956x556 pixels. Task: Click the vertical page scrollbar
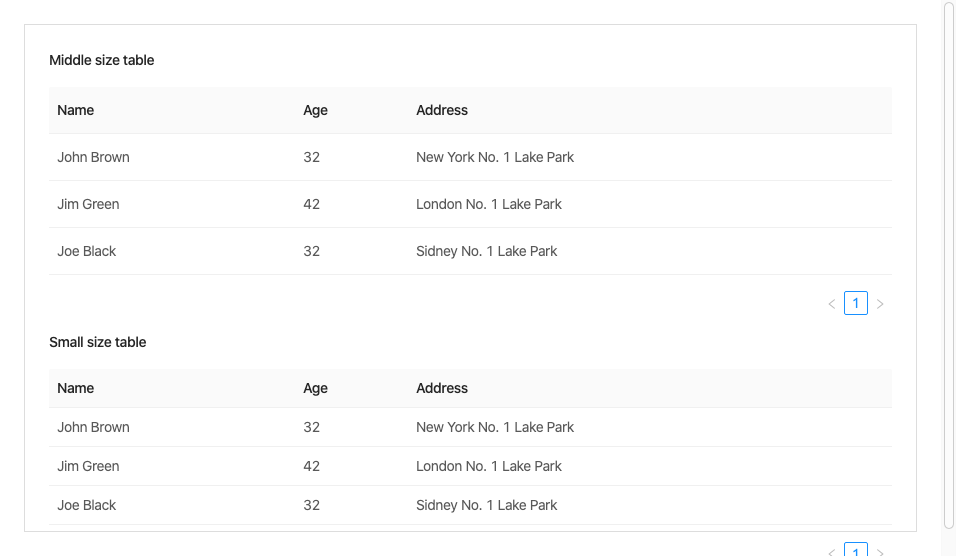click(949, 260)
